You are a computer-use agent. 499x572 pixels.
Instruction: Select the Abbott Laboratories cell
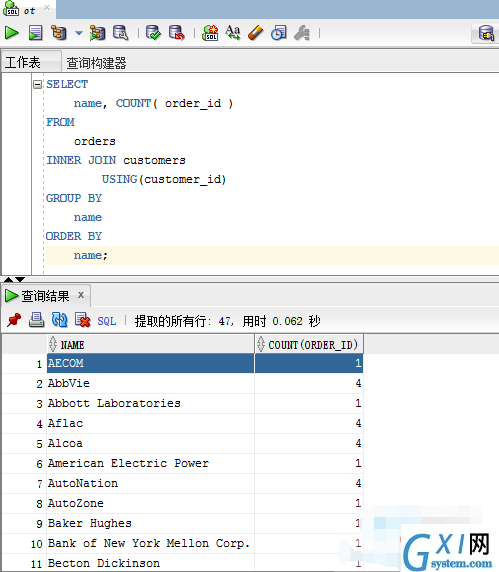(x=151, y=403)
